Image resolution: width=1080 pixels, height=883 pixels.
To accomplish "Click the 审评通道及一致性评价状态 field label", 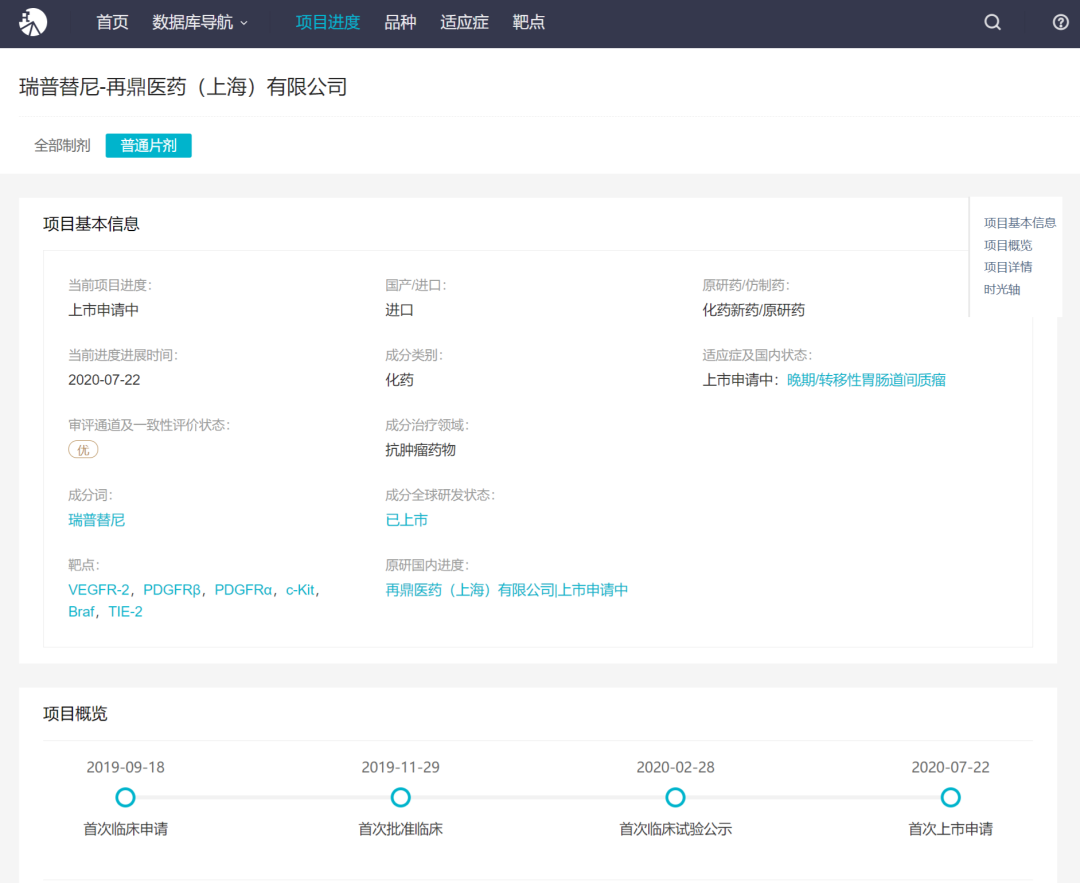I will click(149, 425).
